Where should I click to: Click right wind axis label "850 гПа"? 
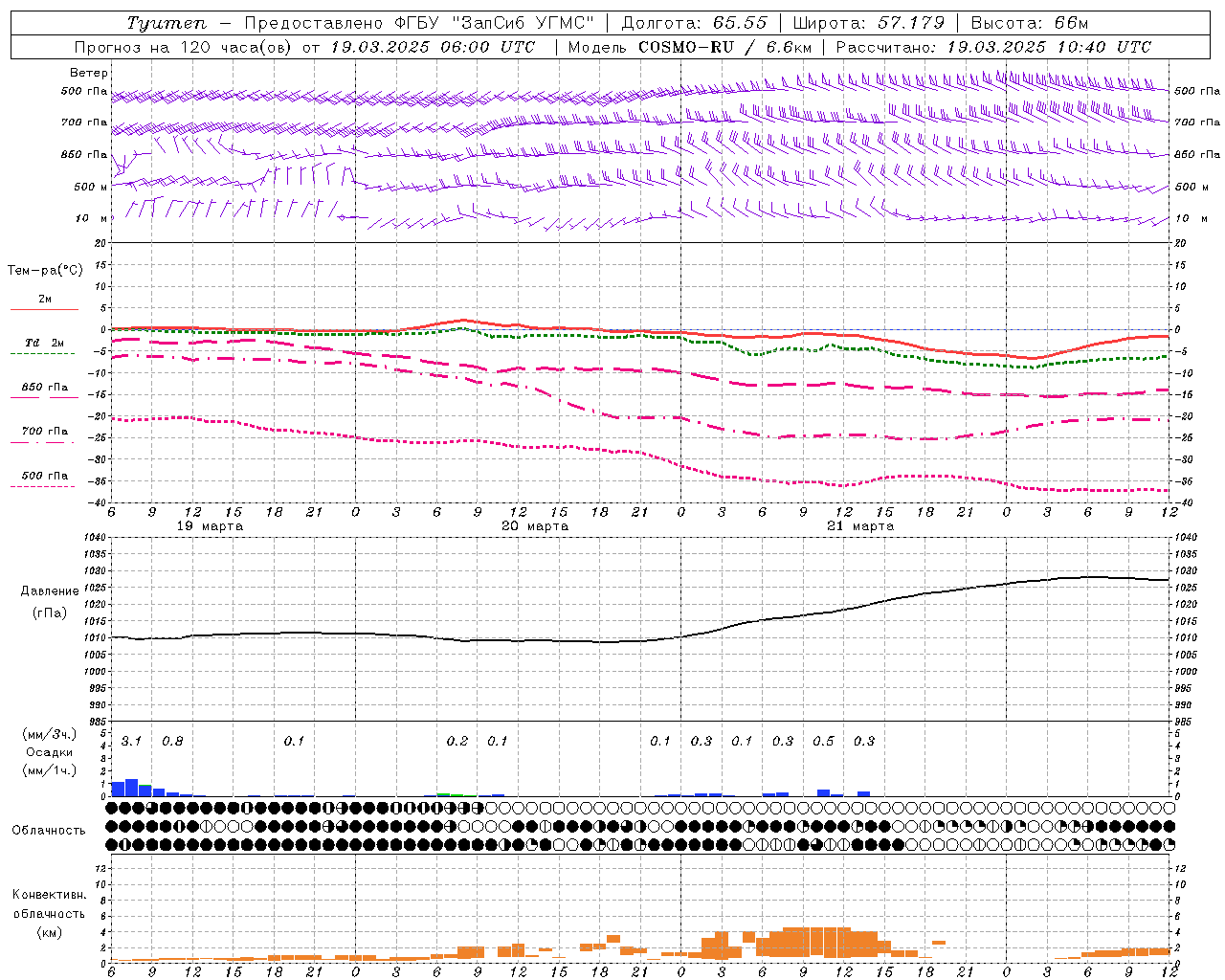tap(1197, 154)
